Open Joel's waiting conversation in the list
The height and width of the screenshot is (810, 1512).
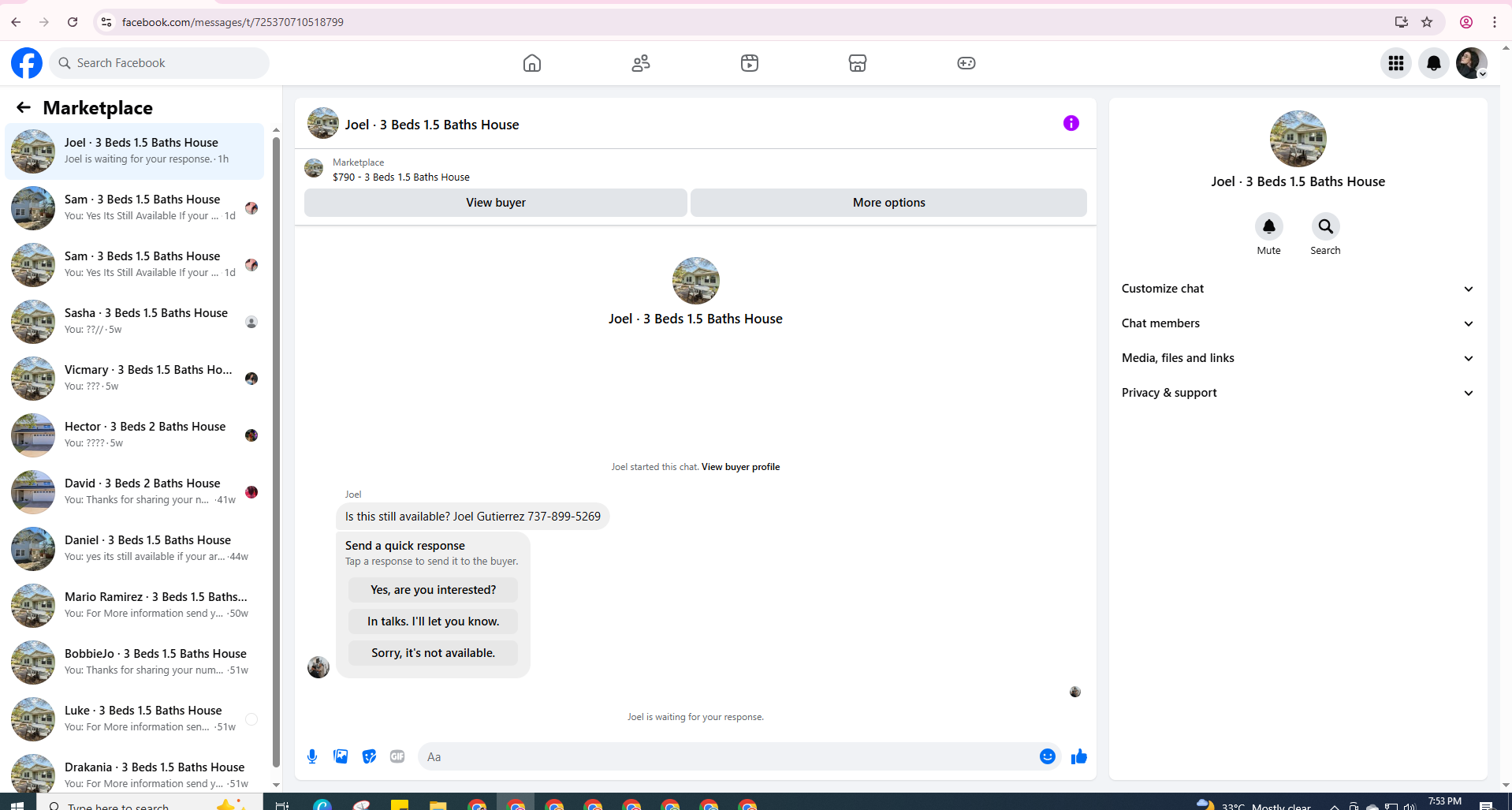point(135,151)
